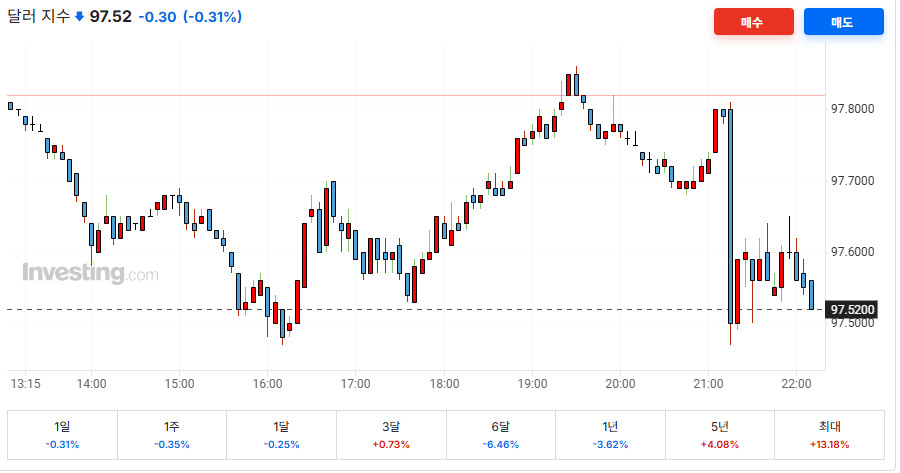Click the red 매수 buy button
The image size is (900, 473).
[753, 22]
